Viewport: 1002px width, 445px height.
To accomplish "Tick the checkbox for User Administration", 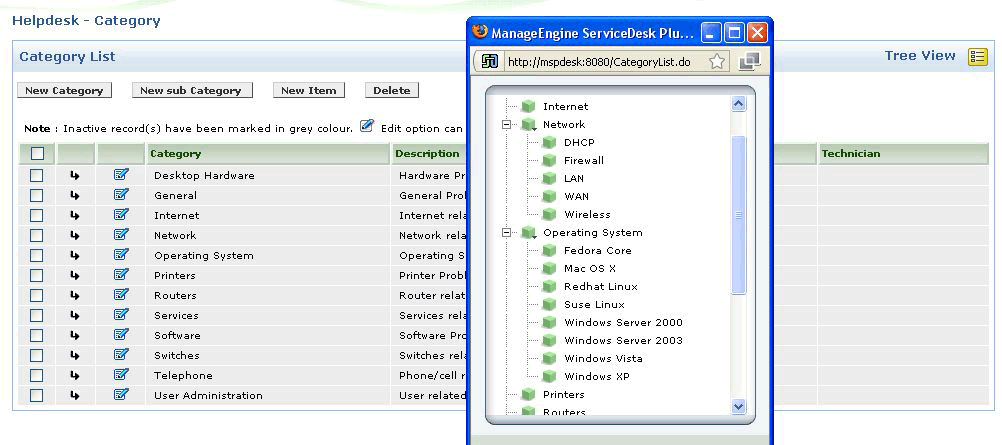I will [37, 395].
